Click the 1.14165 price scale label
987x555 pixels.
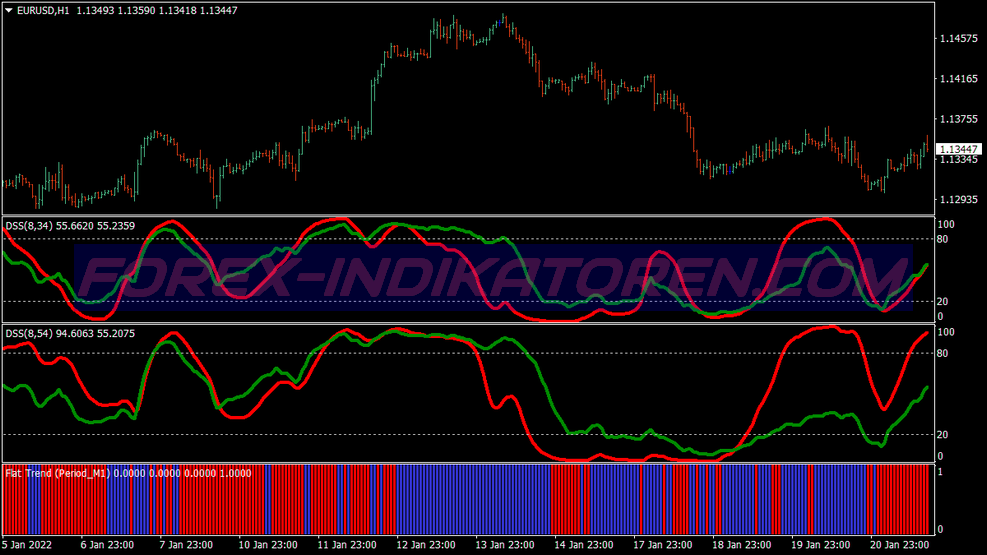(959, 79)
